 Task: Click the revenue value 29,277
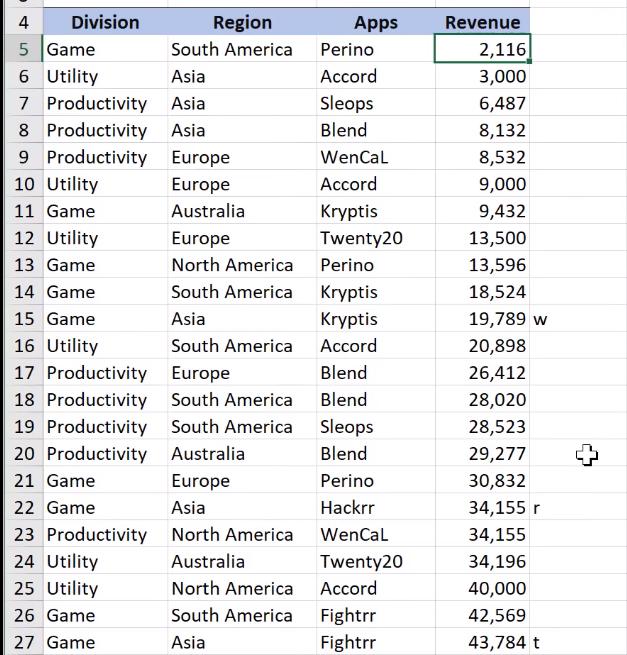click(x=482, y=454)
